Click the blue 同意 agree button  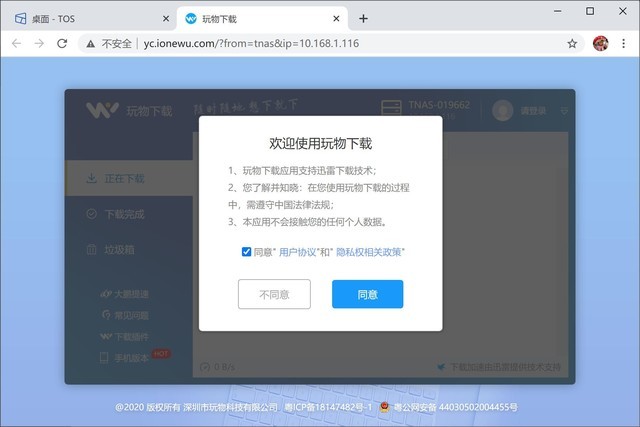367,294
